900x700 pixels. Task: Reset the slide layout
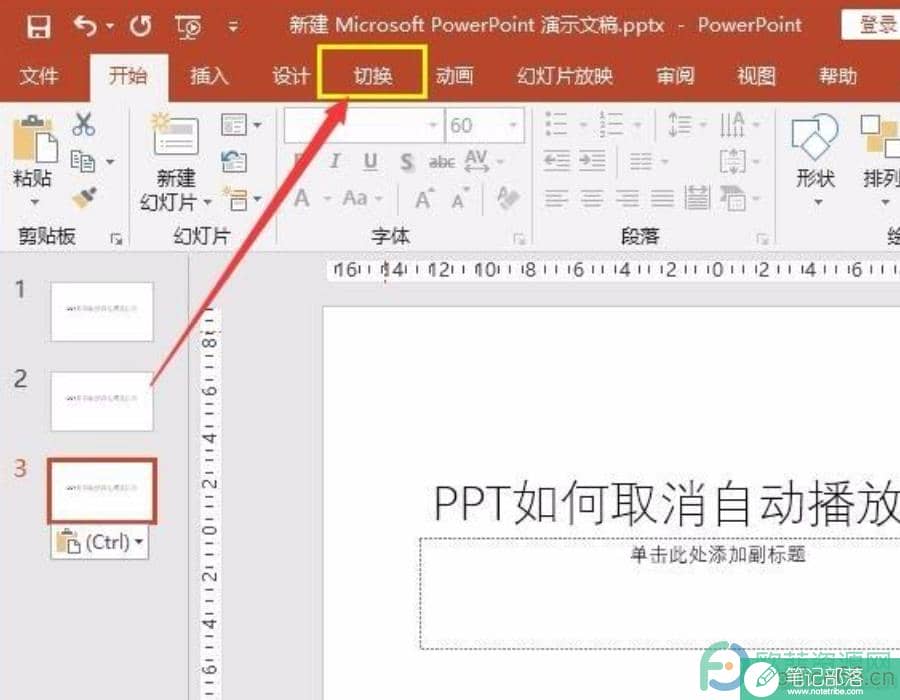coord(234,162)
